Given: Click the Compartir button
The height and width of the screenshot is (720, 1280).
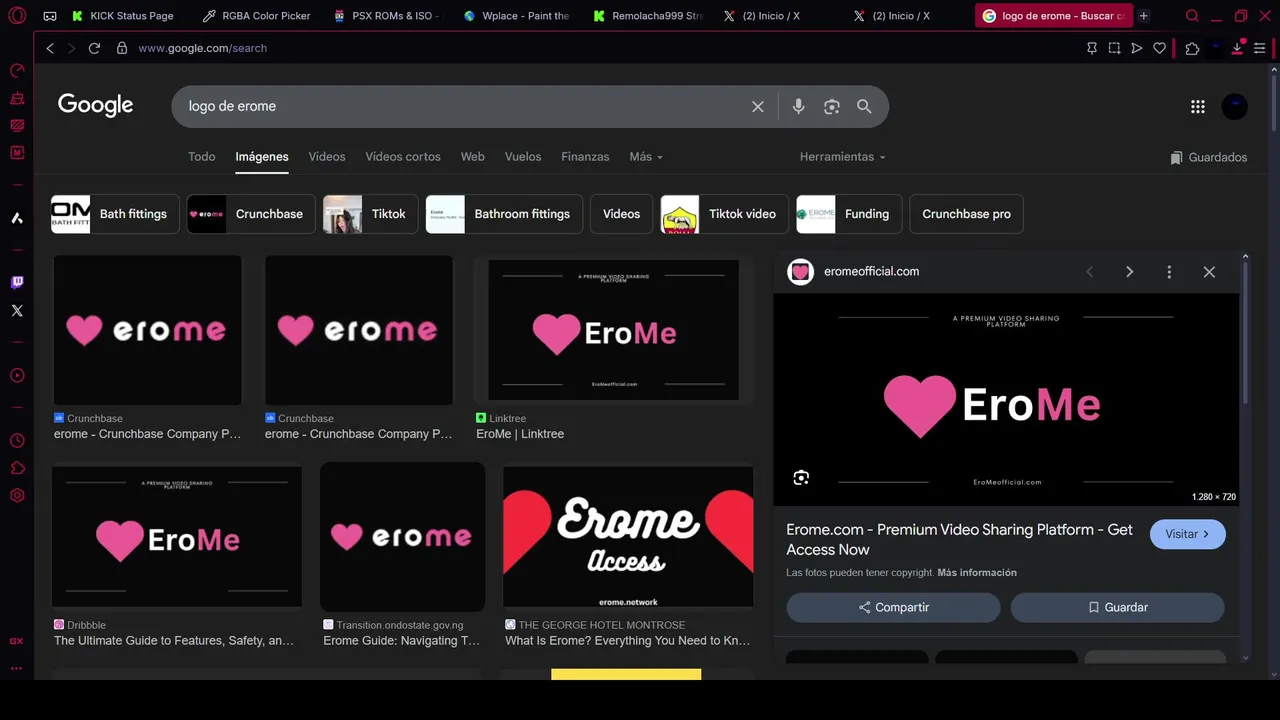Looking at the screenshot, I should point(893,607).
